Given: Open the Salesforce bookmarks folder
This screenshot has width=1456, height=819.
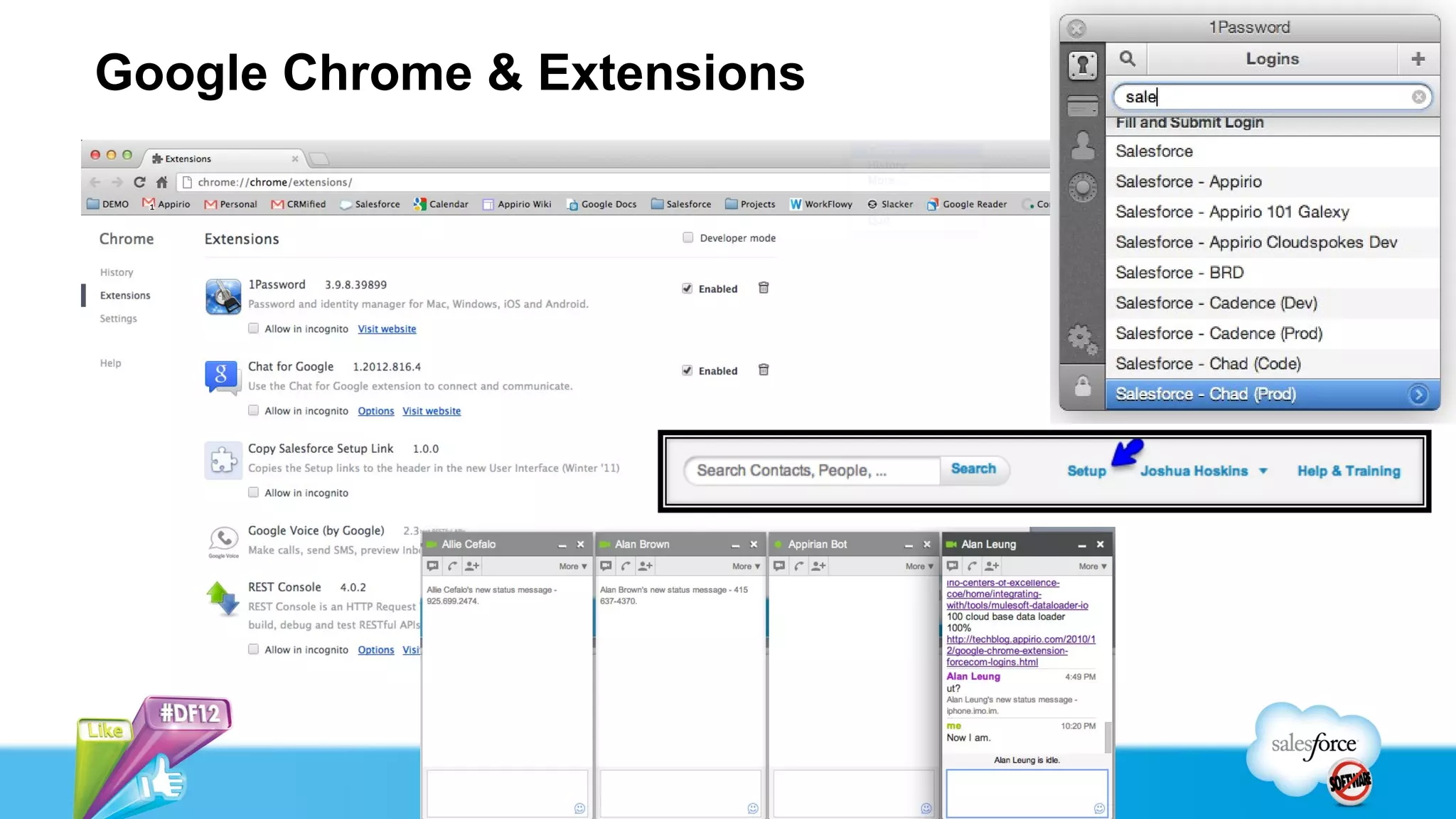Looking at the screenshot, I should tap(681, 204).
